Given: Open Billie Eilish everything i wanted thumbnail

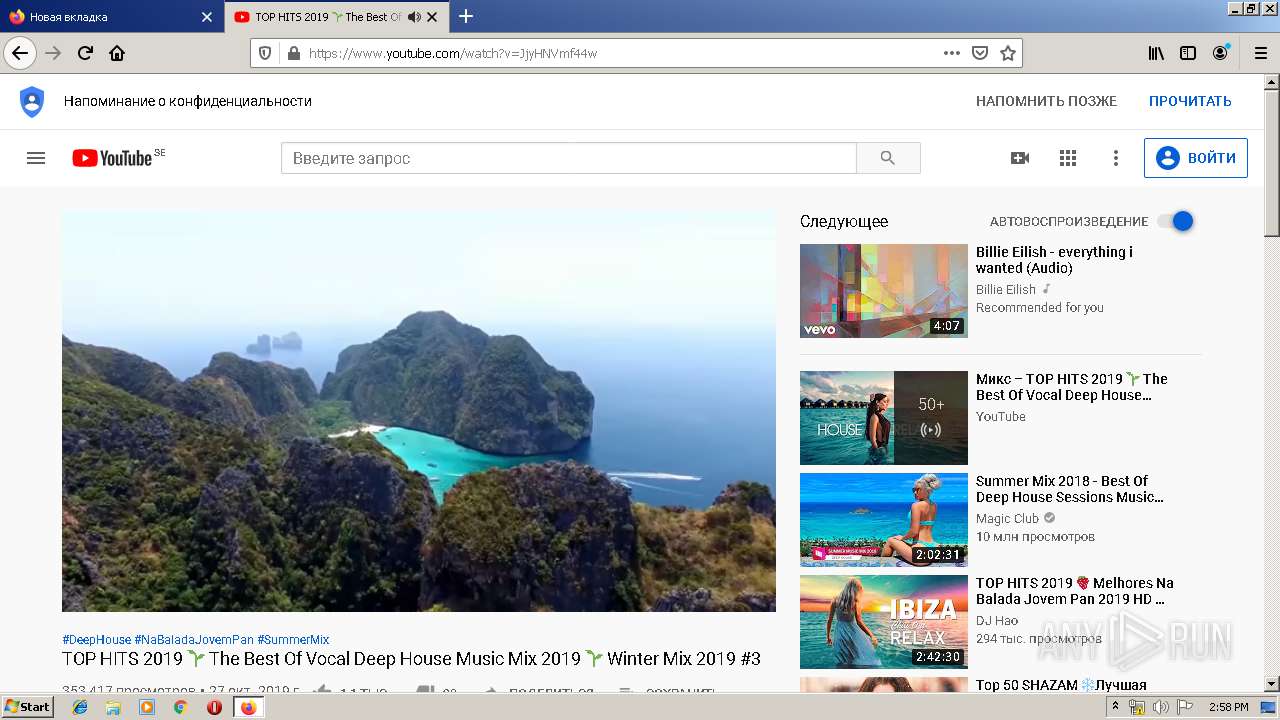Looking at the screenshot, I should (884, 291).
